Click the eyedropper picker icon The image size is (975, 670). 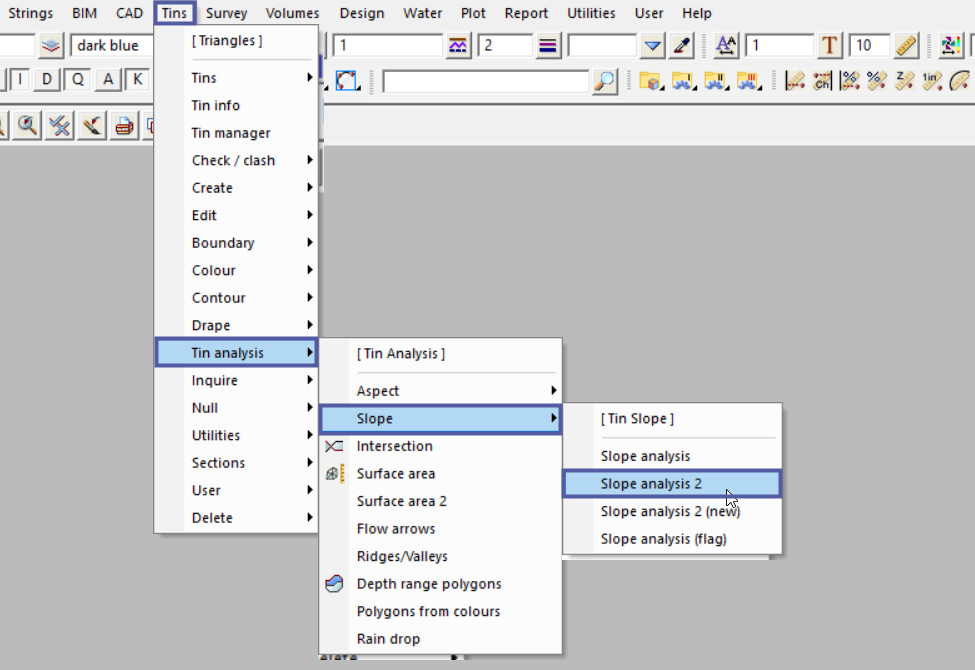point(681,46)
